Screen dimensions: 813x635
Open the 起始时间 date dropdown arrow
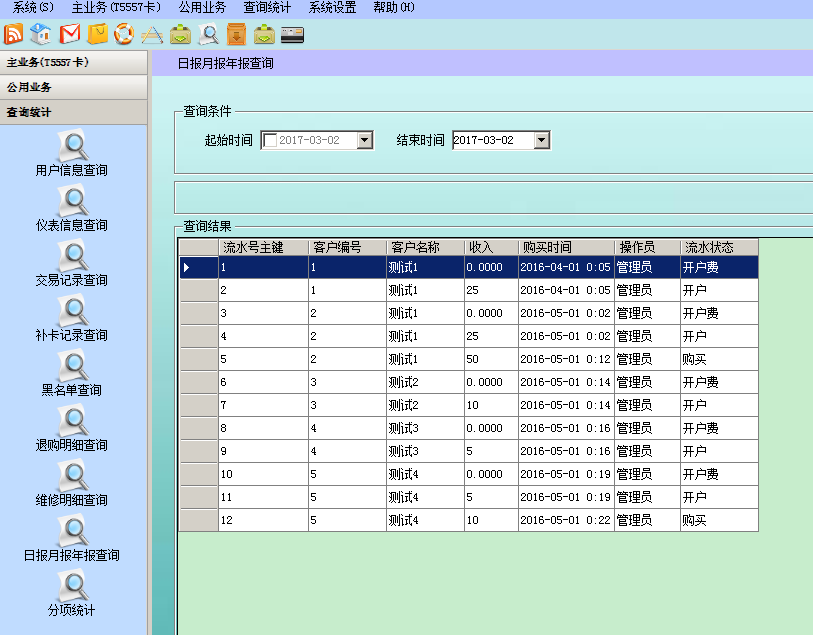coord(365,140)
